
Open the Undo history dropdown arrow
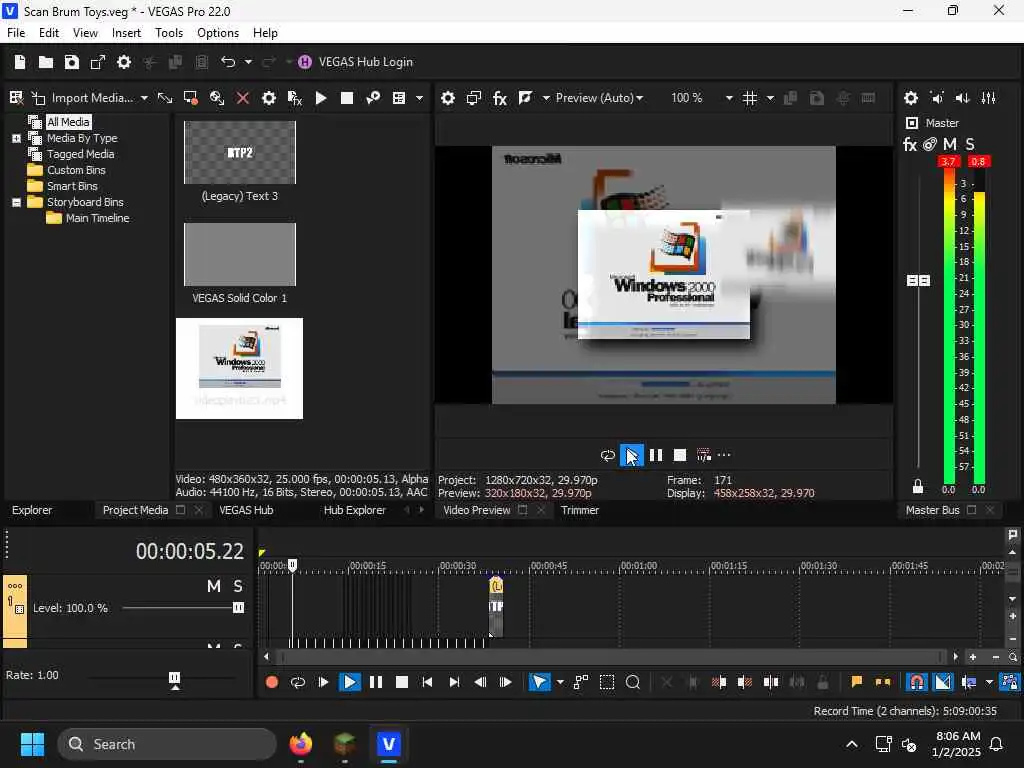tap(248, 62)
